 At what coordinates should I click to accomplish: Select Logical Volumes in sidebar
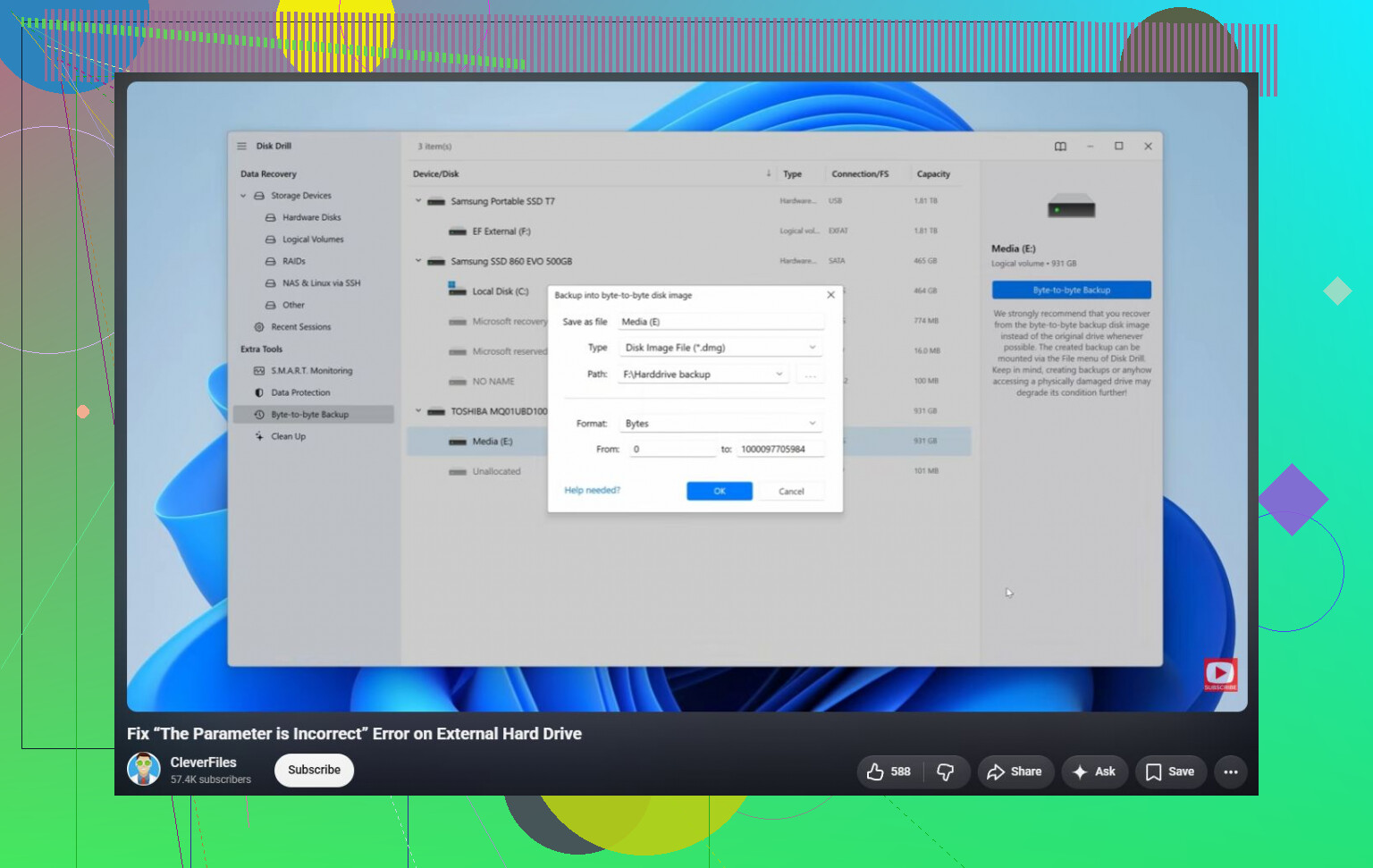(313, 240)
